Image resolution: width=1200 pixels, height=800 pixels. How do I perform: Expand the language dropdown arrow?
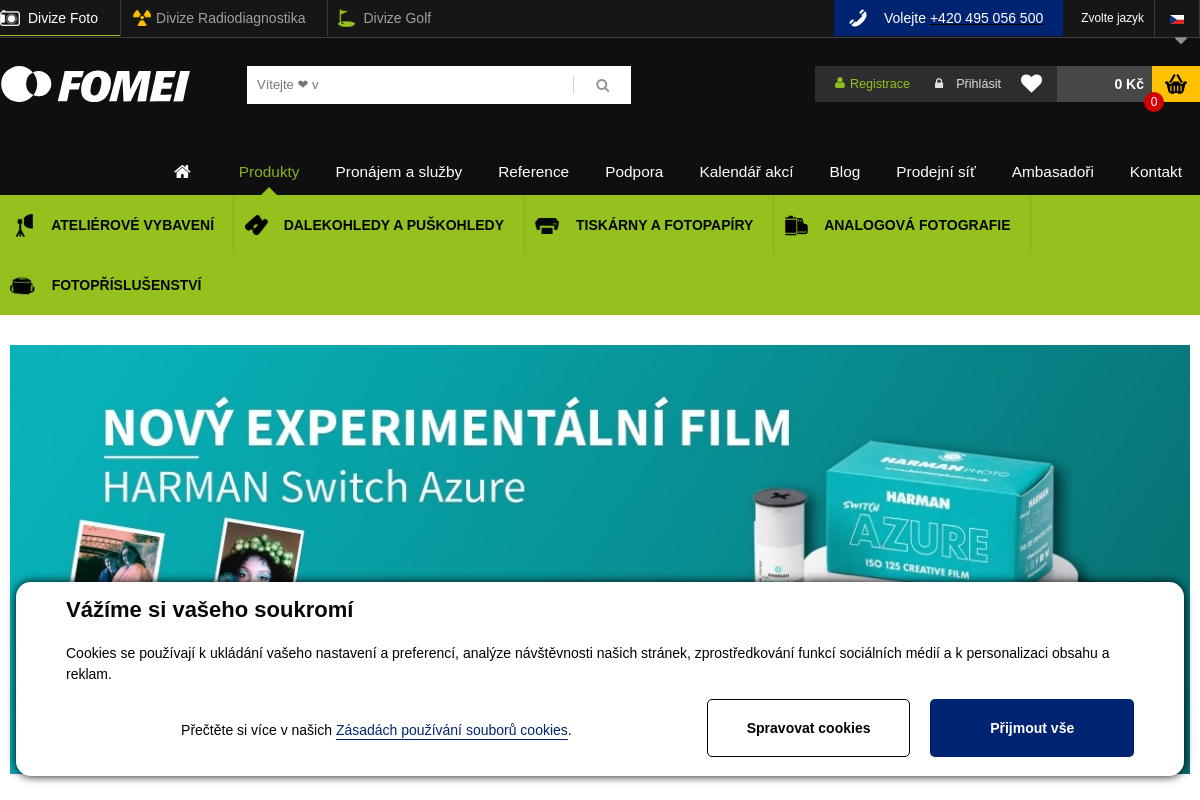(x=1180, y=41)
